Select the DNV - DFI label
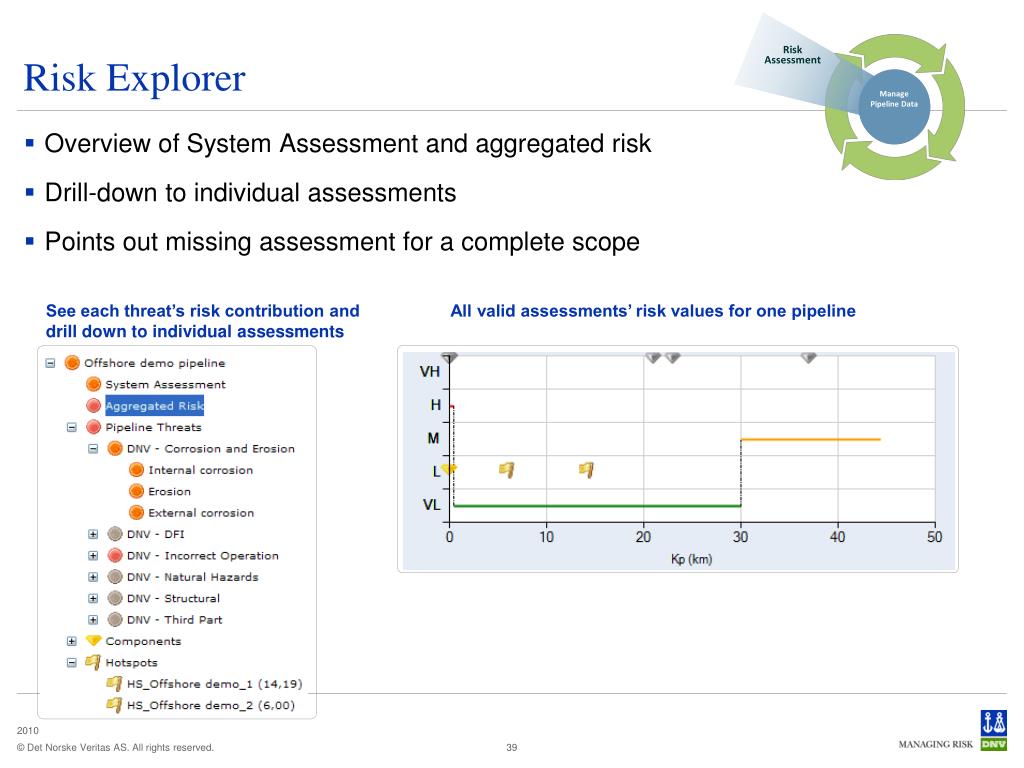Image resolution: width=1024 pixels, height=768 pixels. [155, 534]
